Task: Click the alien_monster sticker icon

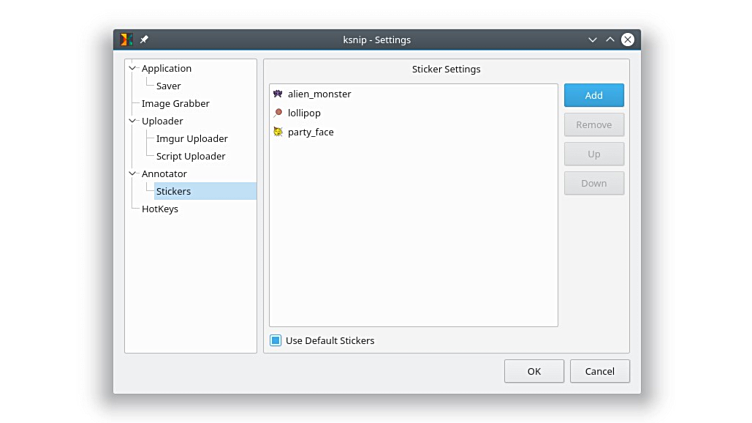Action: point(278,94)
